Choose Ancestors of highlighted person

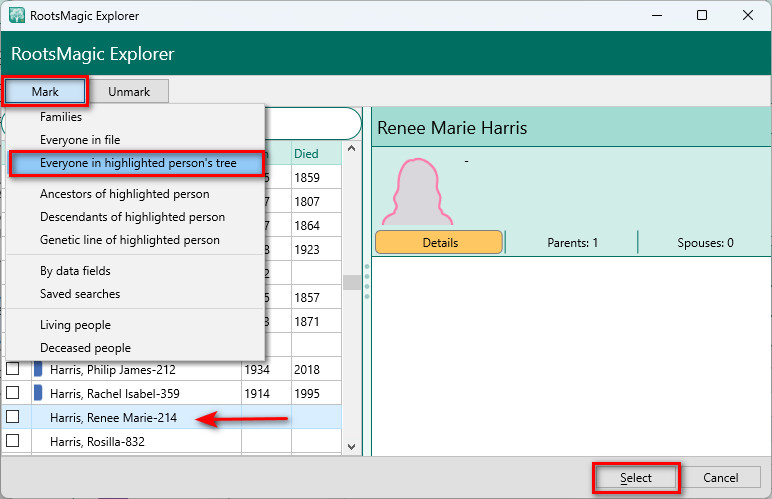[x=125, y=194]
